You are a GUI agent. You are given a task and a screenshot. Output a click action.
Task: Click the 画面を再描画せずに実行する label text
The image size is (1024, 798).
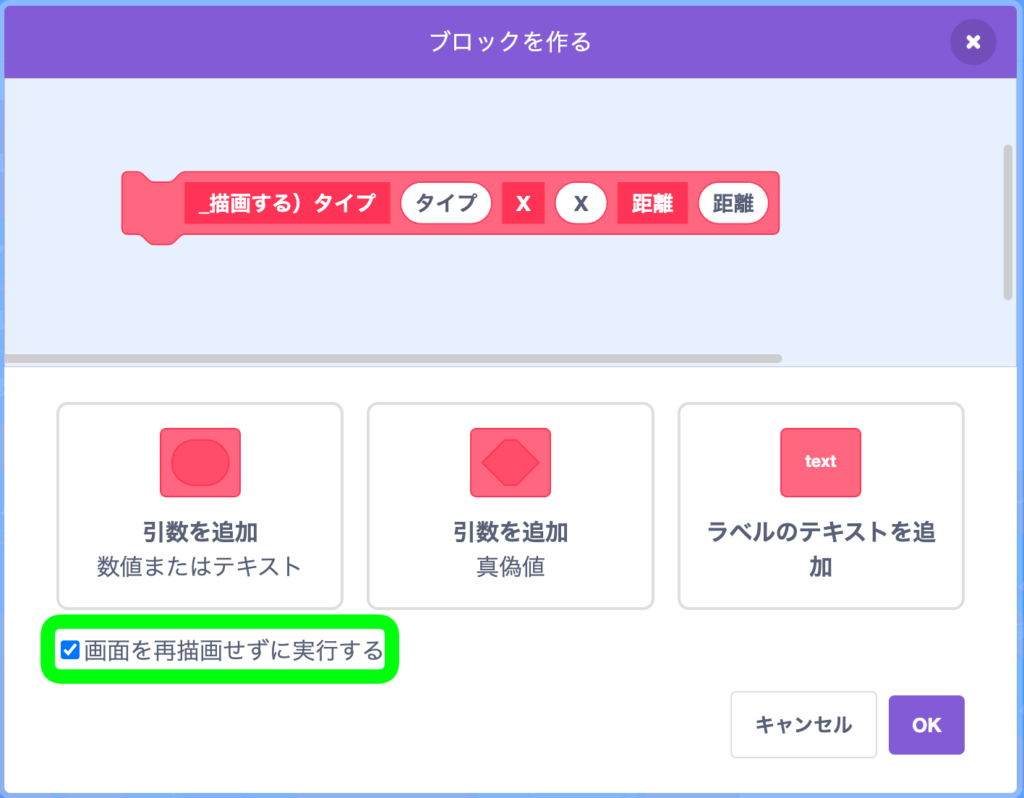coord(234,650)
